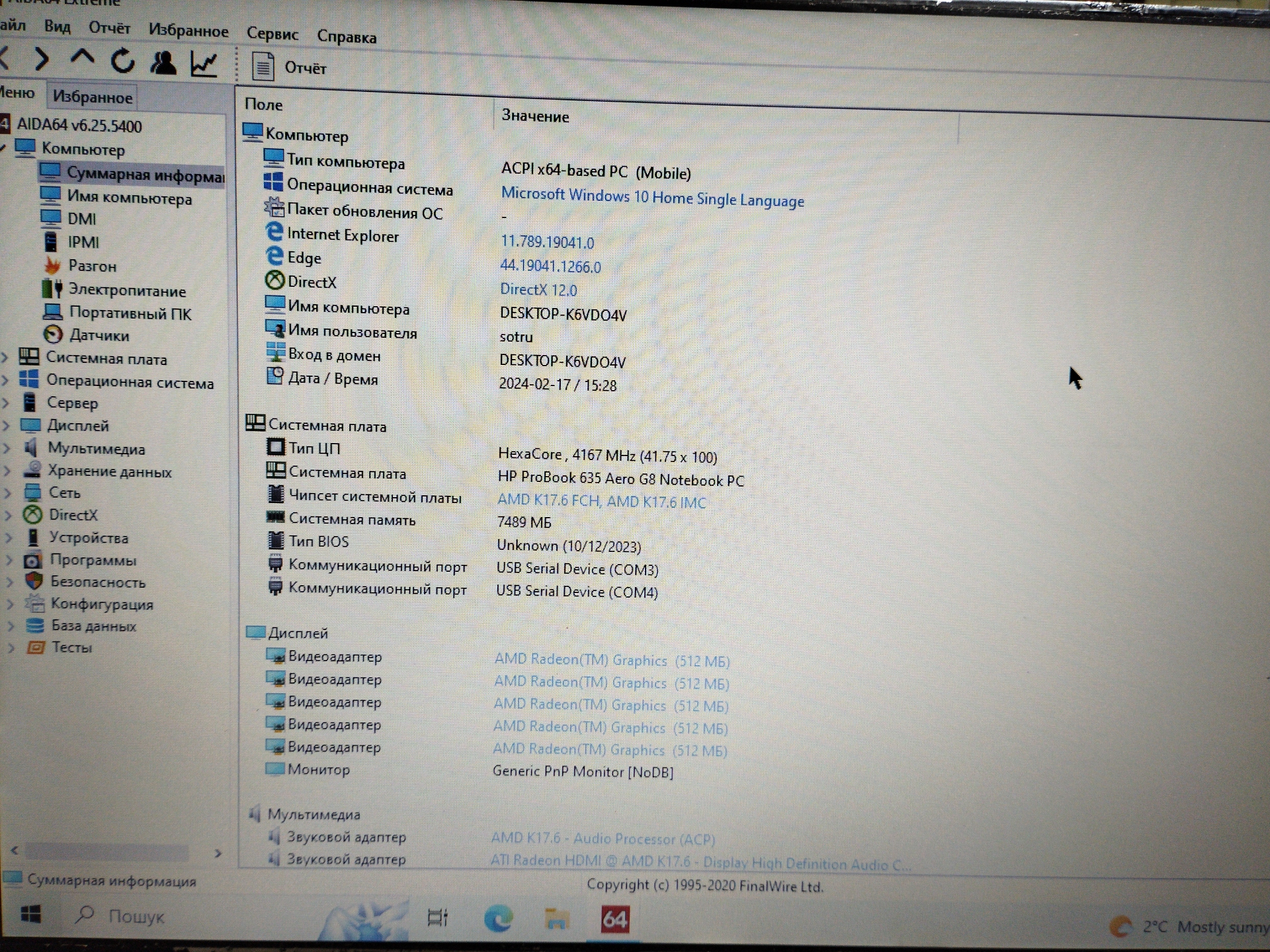Select the DMI tree item
The image size is (1270, 952).
click(x=82, y=219)
